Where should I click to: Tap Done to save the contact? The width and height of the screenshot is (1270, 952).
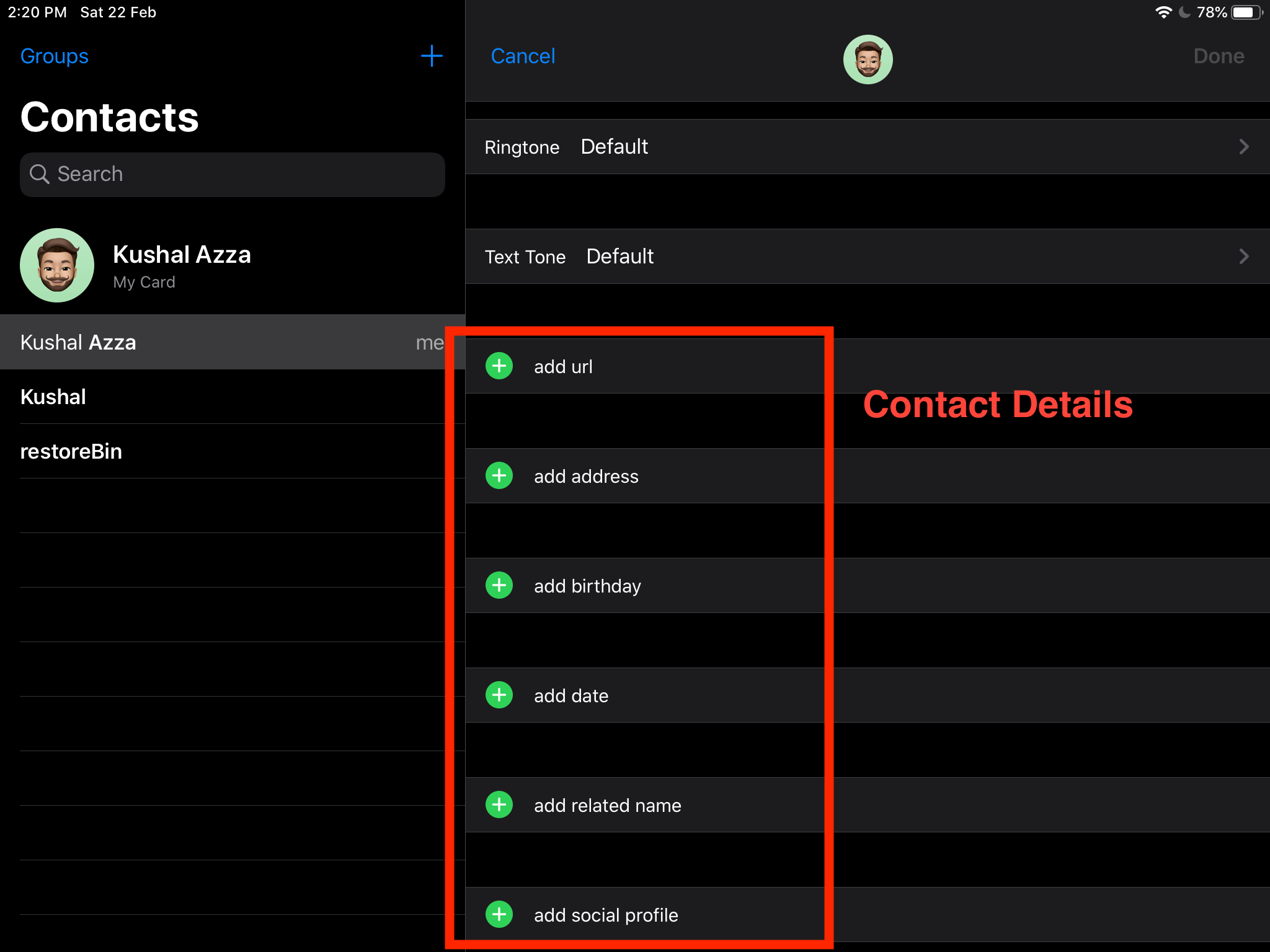pyautogui.click(x=1219, y=56)
